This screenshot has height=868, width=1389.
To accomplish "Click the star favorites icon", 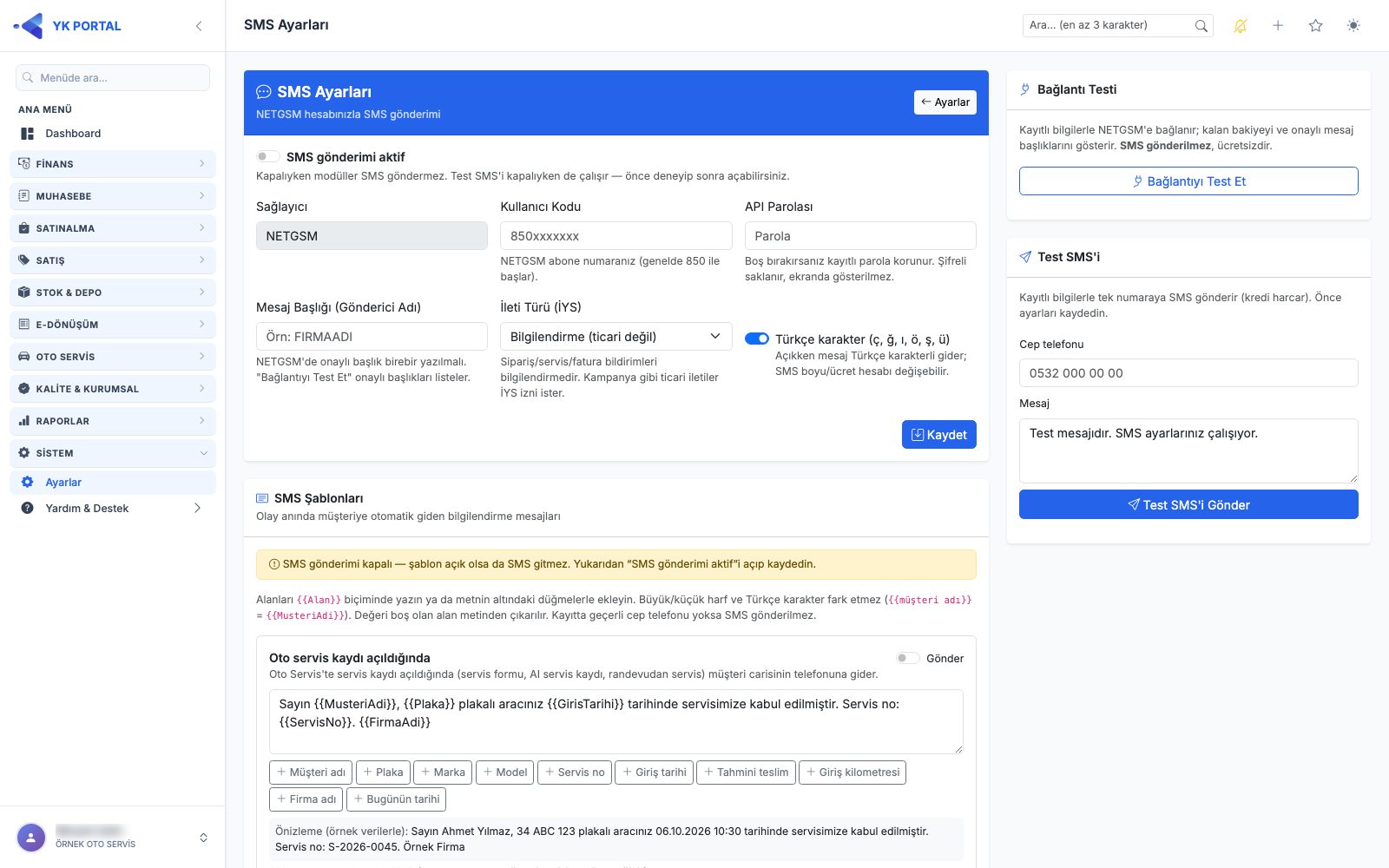I will [x=1316, y=26].
